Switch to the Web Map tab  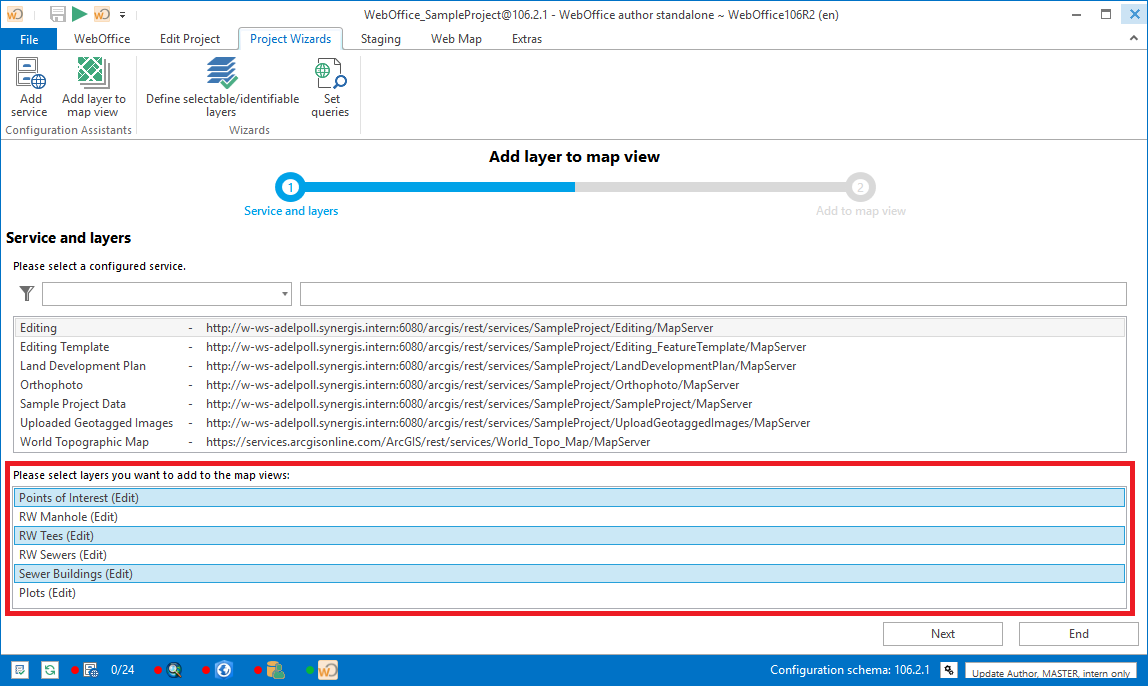point(456,39)
